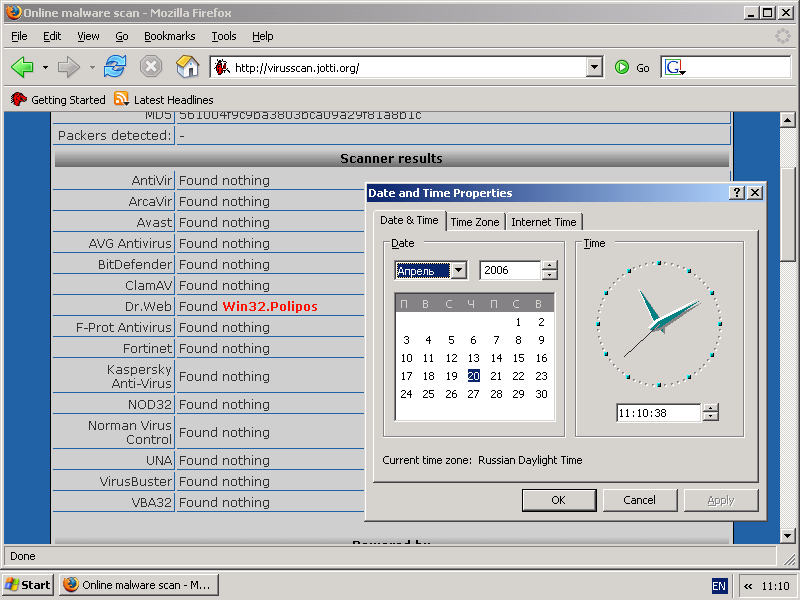This screenshot has height=600, width=800.
Task: Open the File menu
Action: coord(19,36)
